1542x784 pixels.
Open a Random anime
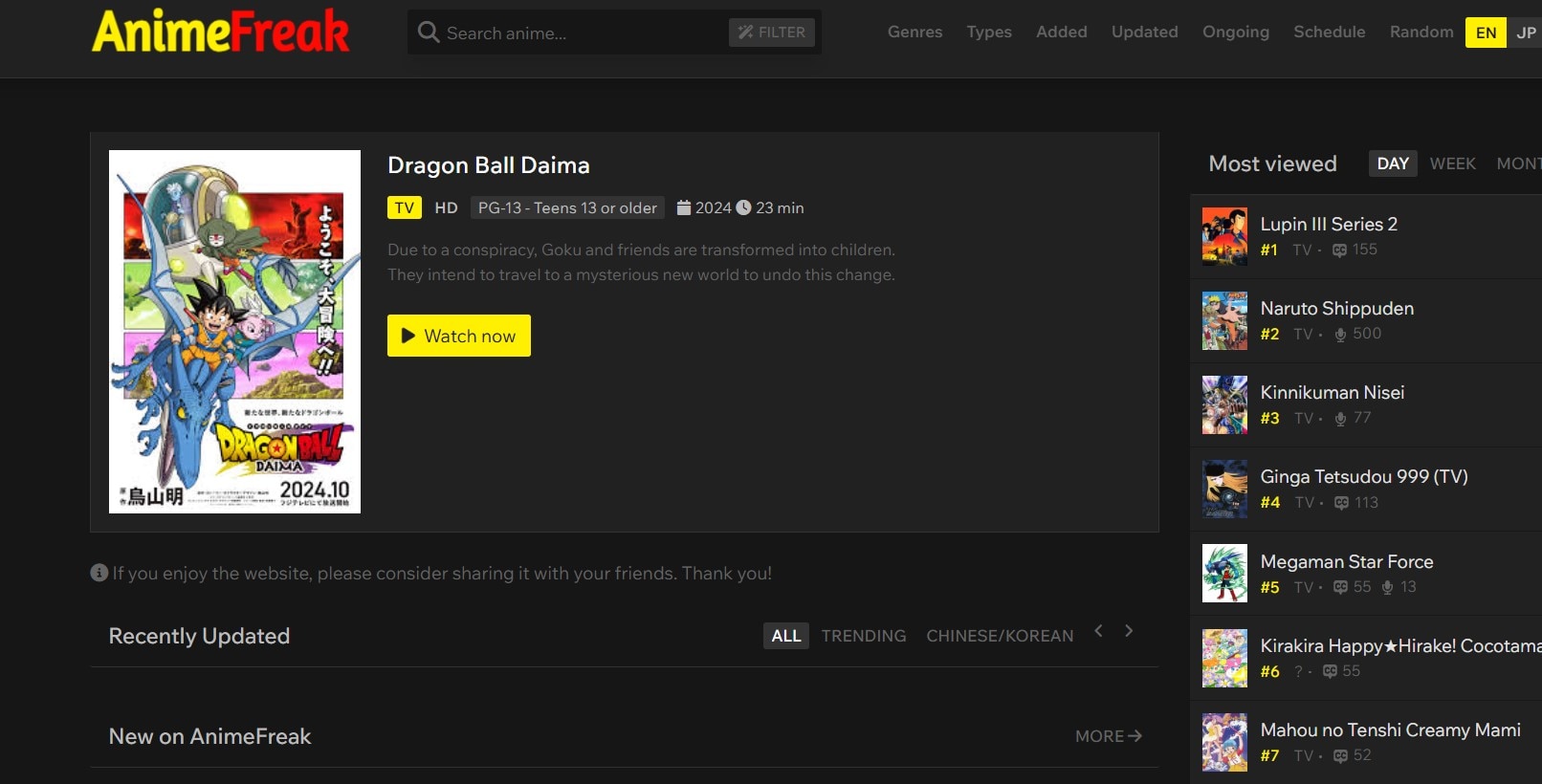tap(1421, 32)
